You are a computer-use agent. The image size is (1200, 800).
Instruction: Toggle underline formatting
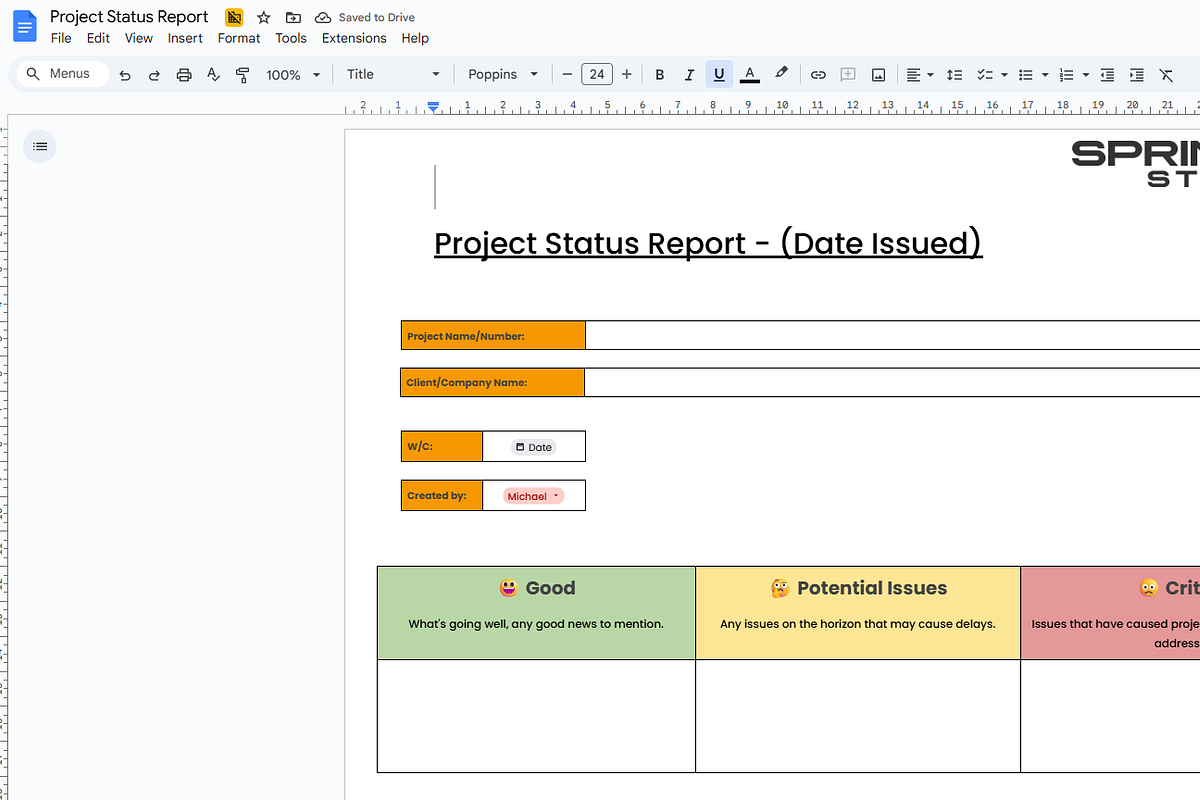click(x=719, y=75)
